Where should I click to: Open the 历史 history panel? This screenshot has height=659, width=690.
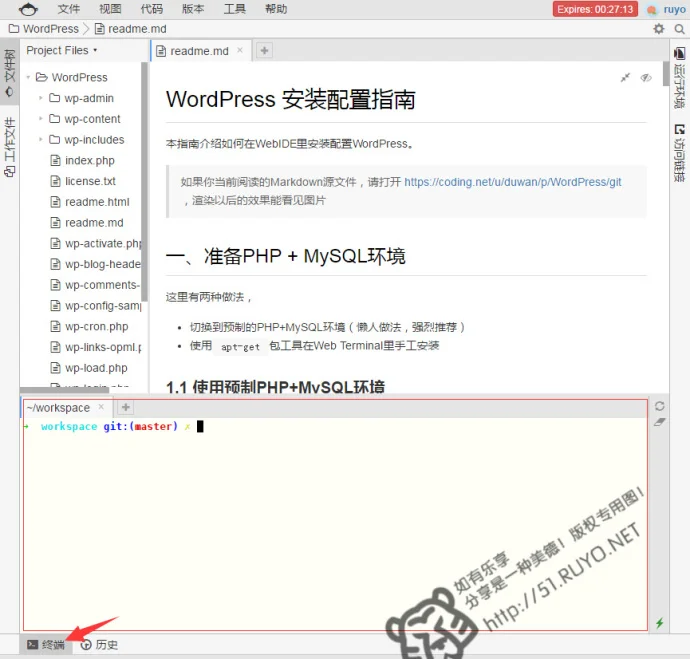click(99, 645)
